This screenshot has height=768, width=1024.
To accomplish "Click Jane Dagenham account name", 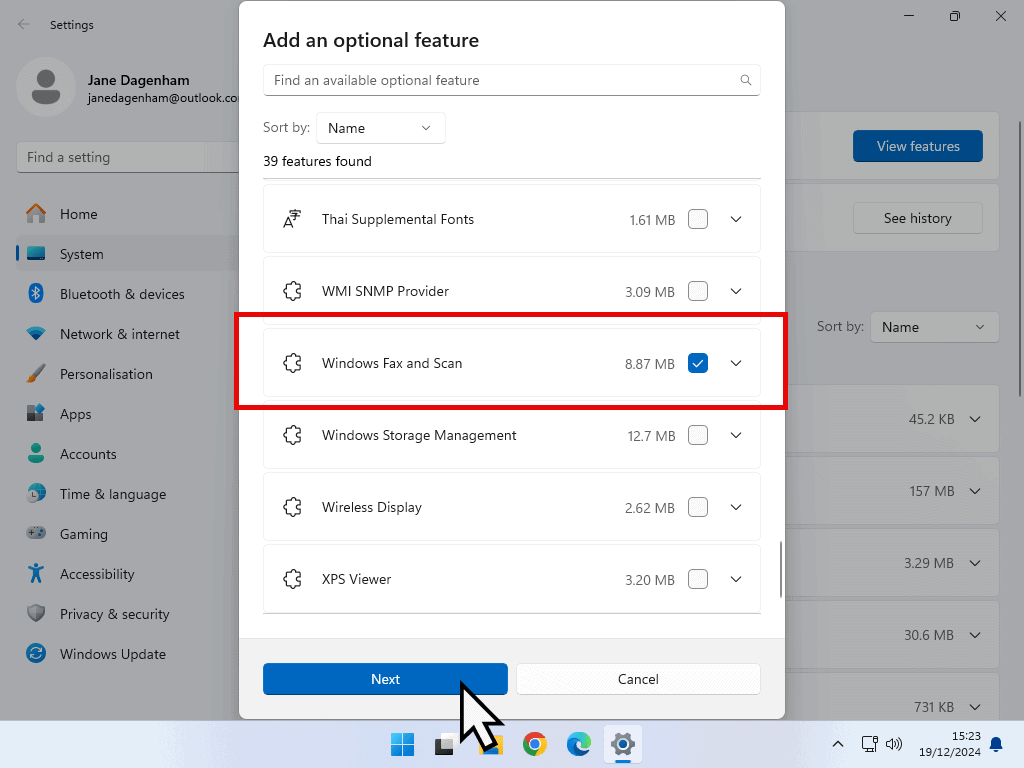I will (x=138, y=80).
